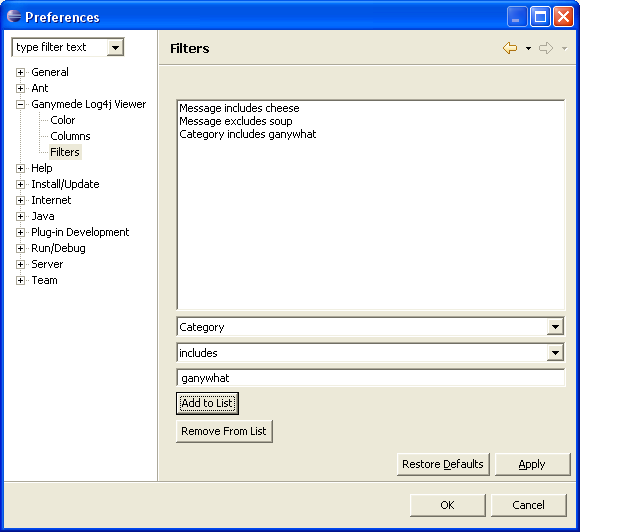Expand the General tree node
Viewport: 640px width, 532px height.
click(x=20, y=72)
